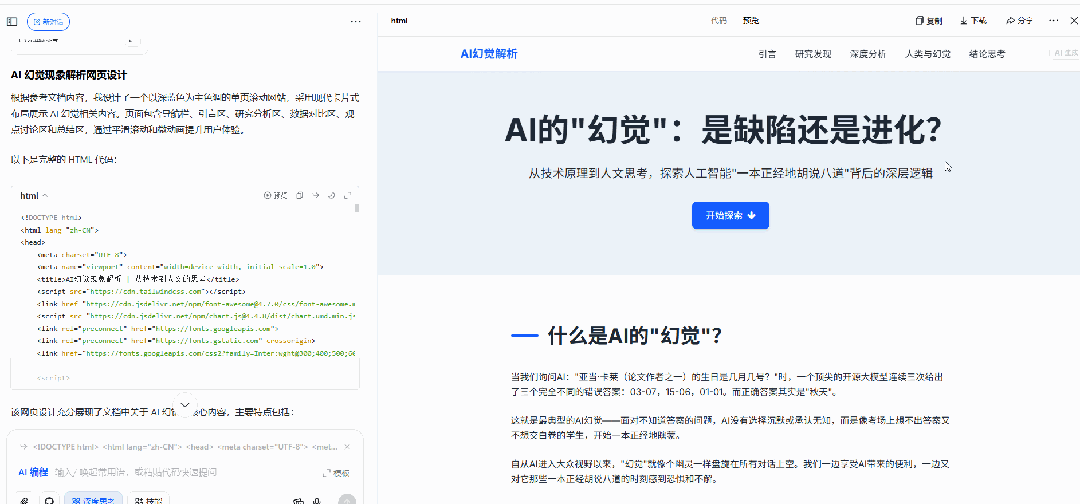The image size is (1080, 504).
Task: Toggle the left sidebar panel icon
Action: (12, 21)
